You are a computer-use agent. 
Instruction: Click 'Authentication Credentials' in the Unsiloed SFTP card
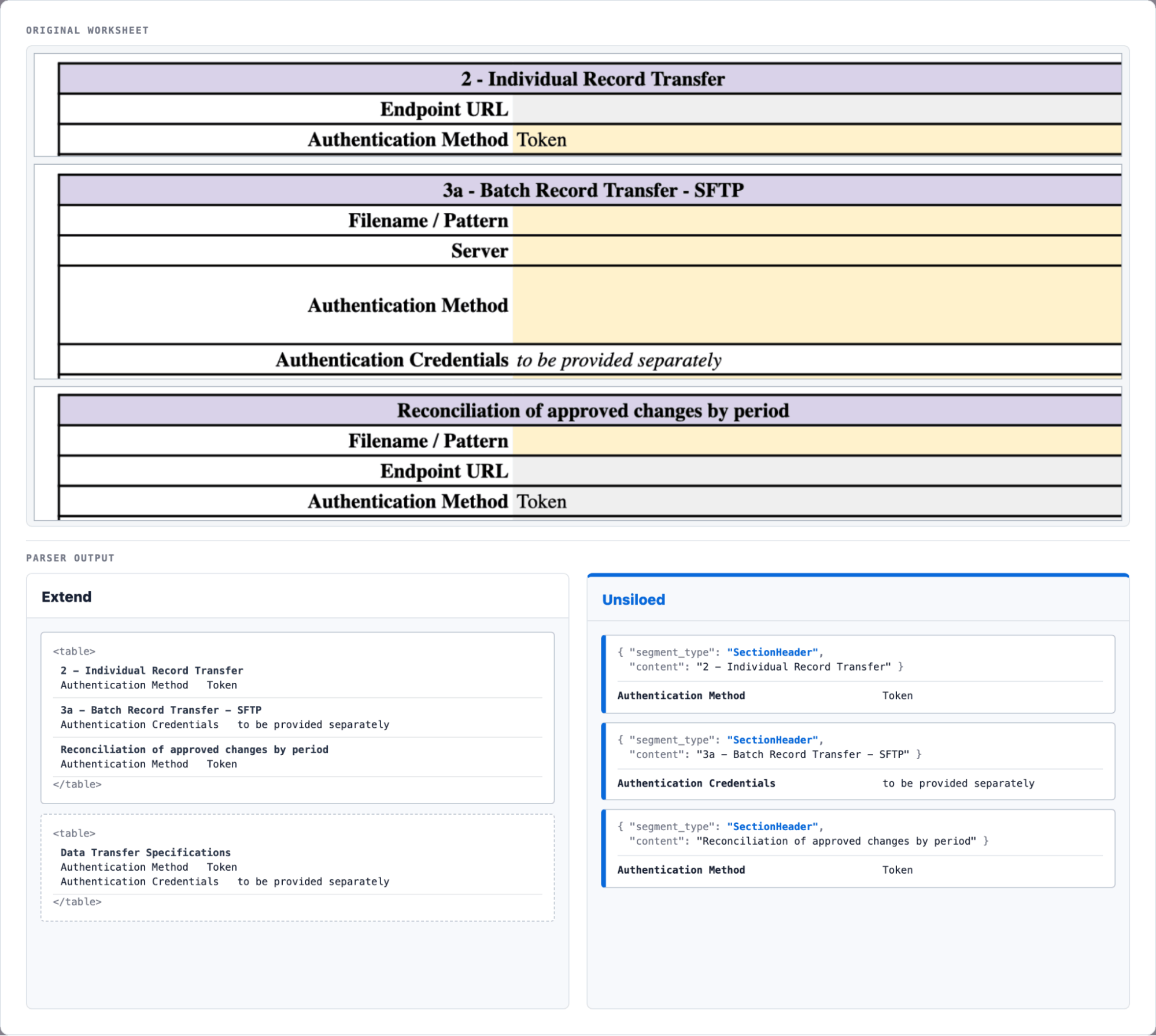pyautogui.click(x=696, y=783)
